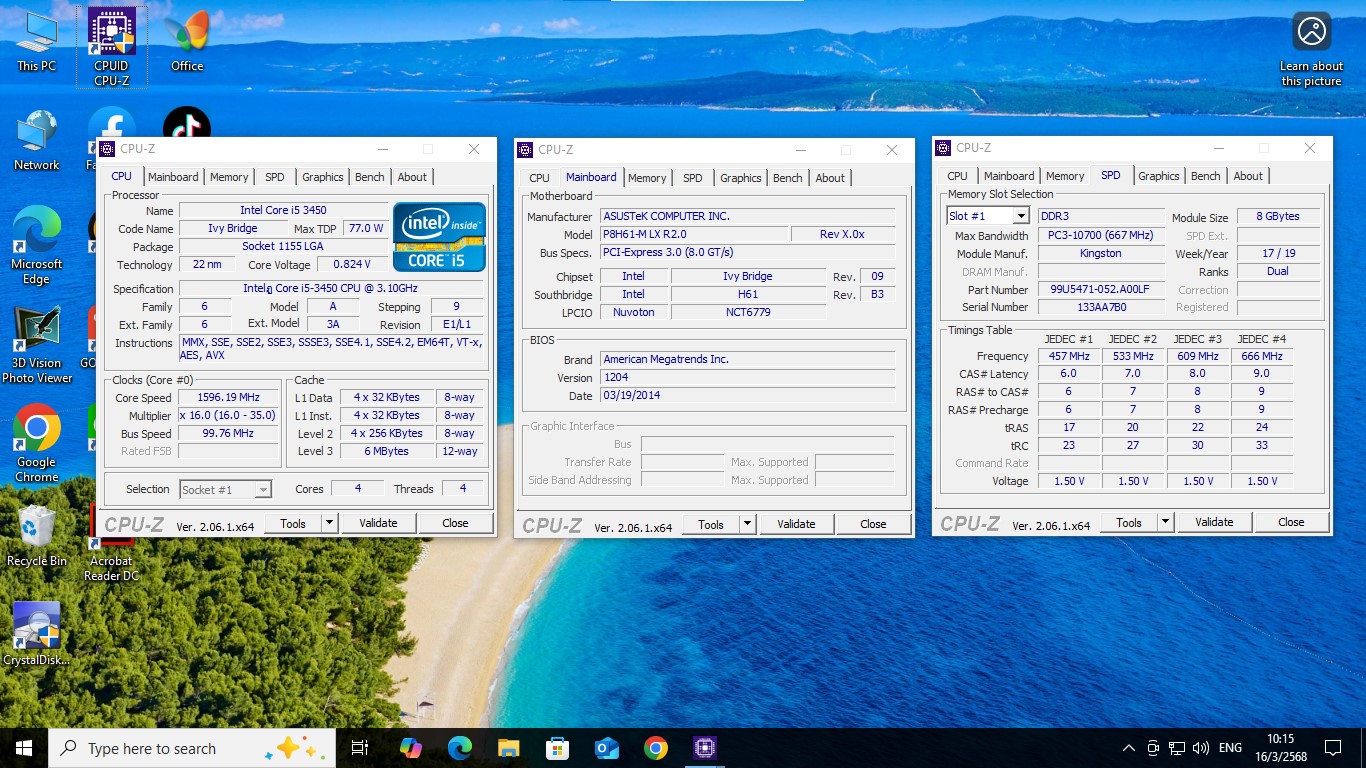1366x768 pixels.
Task: Open Microsoft Edge in the taskbar
Action: pyautogui.click(x=460, y=748)
